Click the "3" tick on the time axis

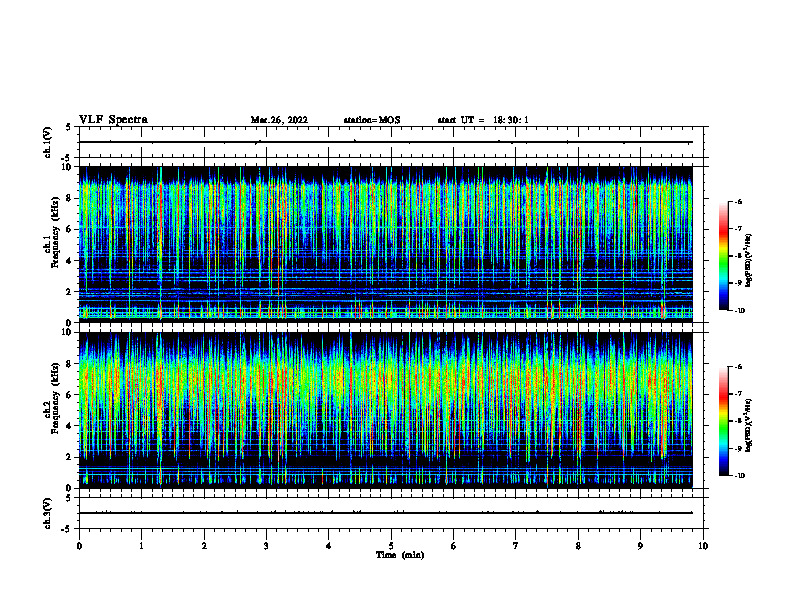click(x=266, y=546)
